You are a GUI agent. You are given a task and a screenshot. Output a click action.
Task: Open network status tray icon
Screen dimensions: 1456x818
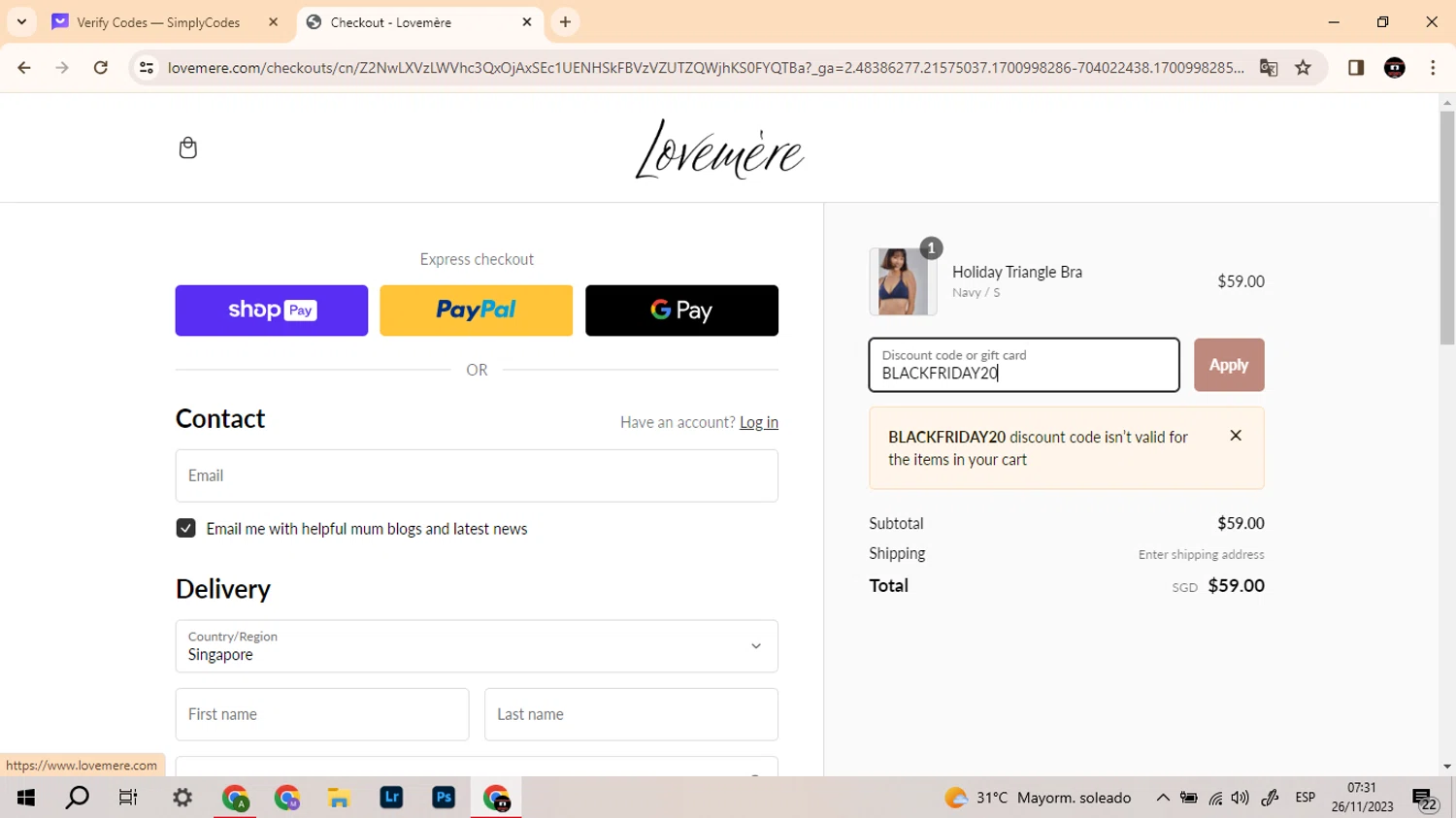click(1215, 798)
